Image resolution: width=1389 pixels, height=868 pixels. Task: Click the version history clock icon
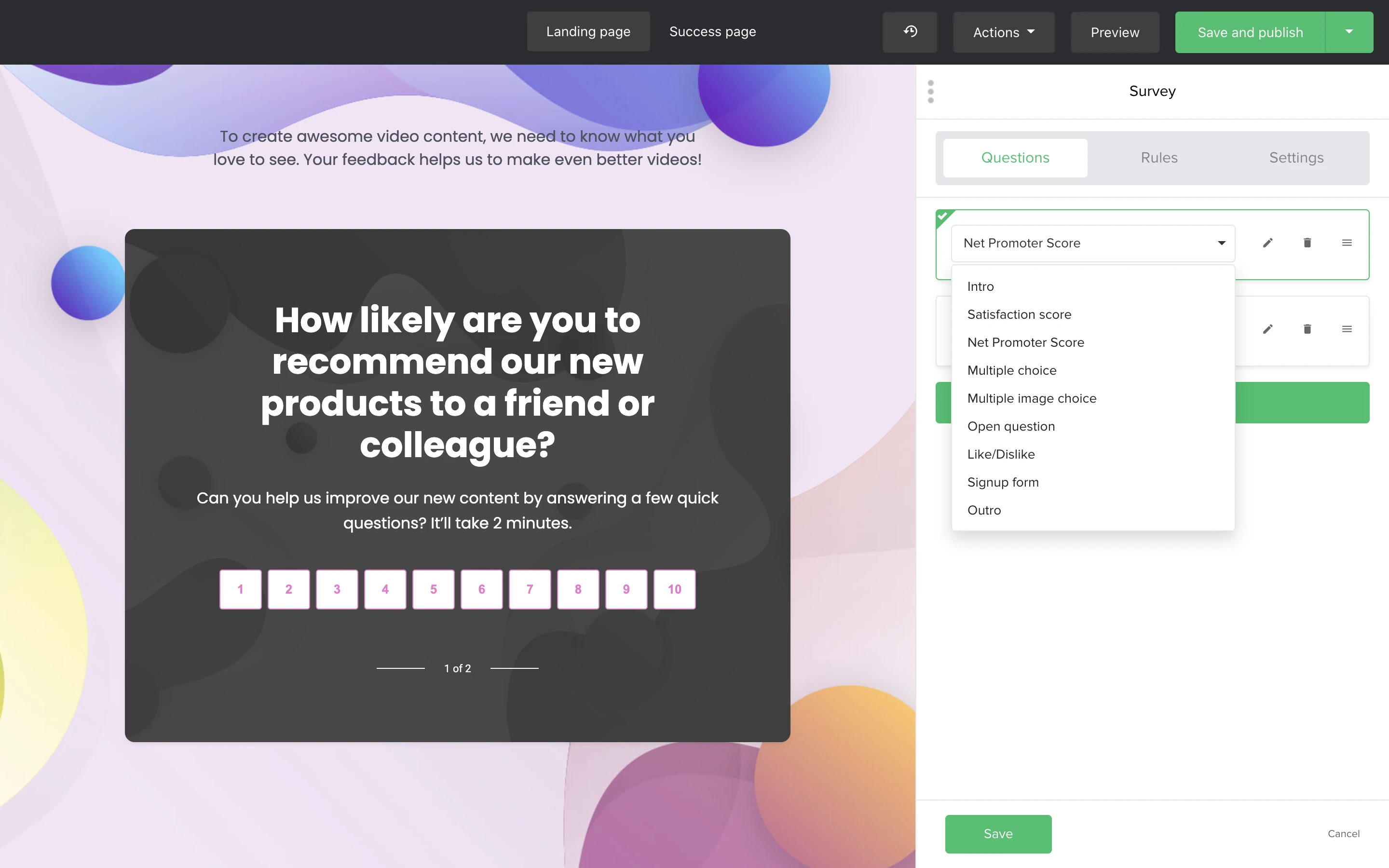pyautogui.click(x=910, y=32)
